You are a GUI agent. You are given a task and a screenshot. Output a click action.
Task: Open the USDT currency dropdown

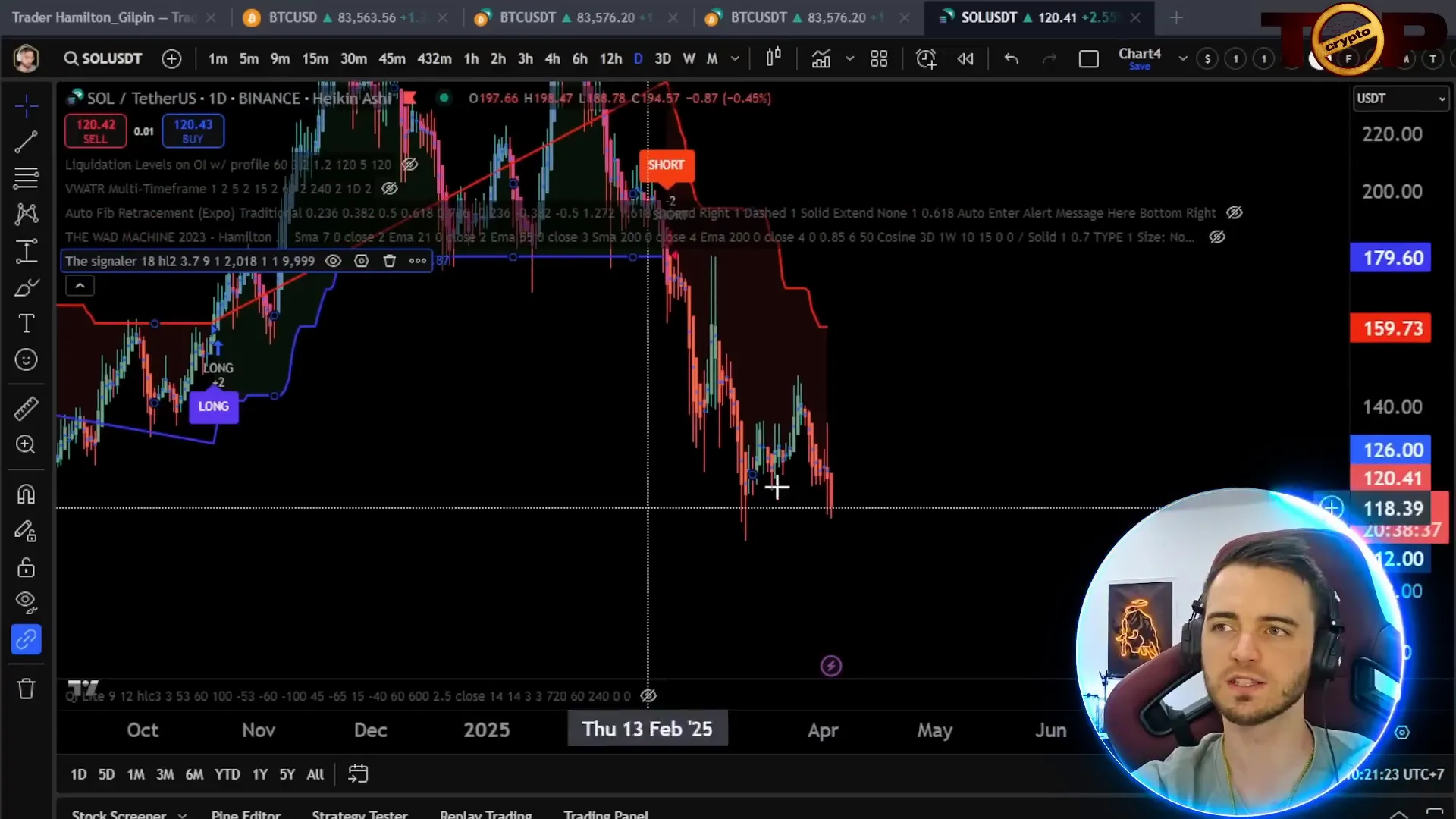click(x=1400, y=99)
